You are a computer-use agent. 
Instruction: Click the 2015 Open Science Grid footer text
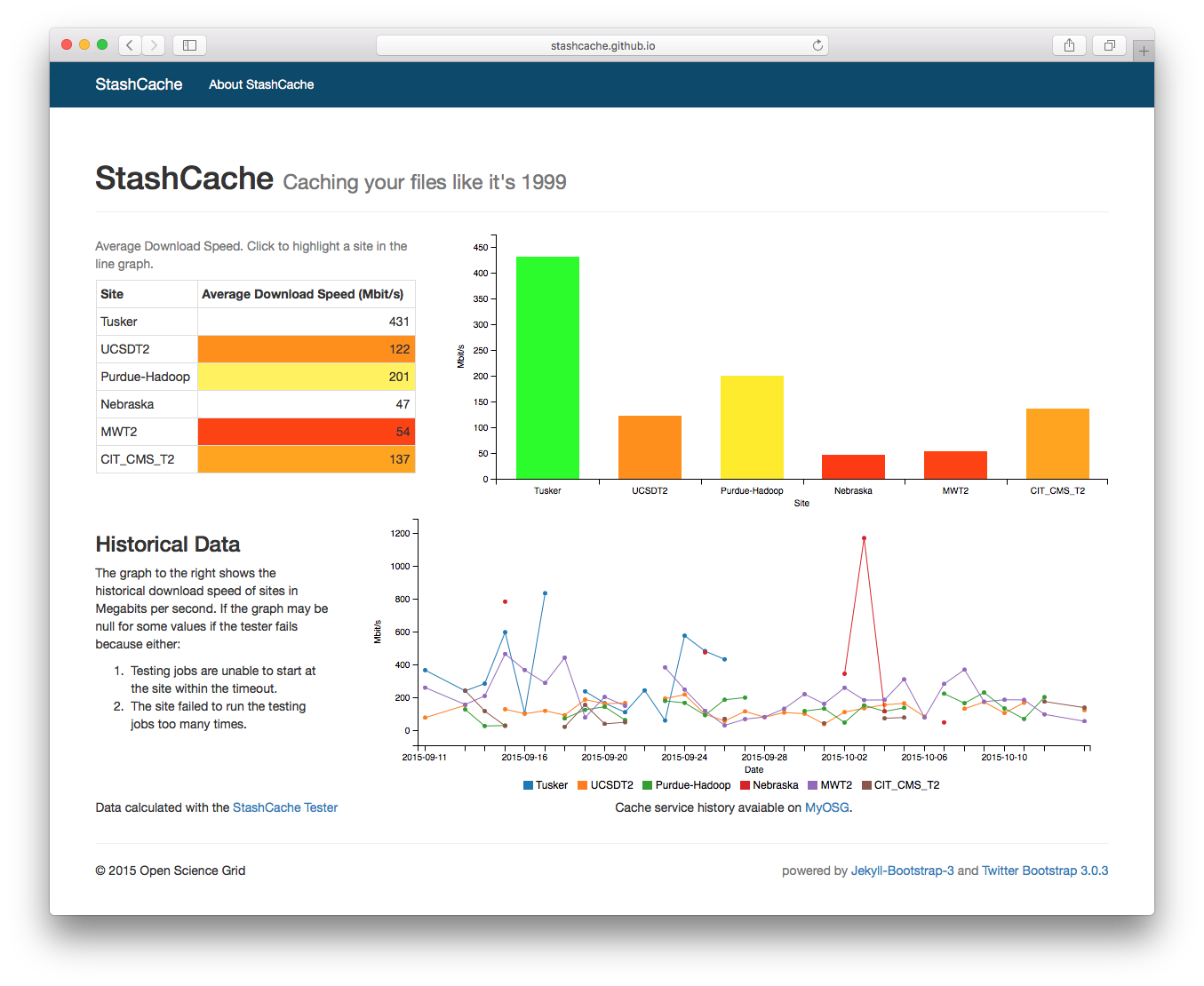click(171, 871)
